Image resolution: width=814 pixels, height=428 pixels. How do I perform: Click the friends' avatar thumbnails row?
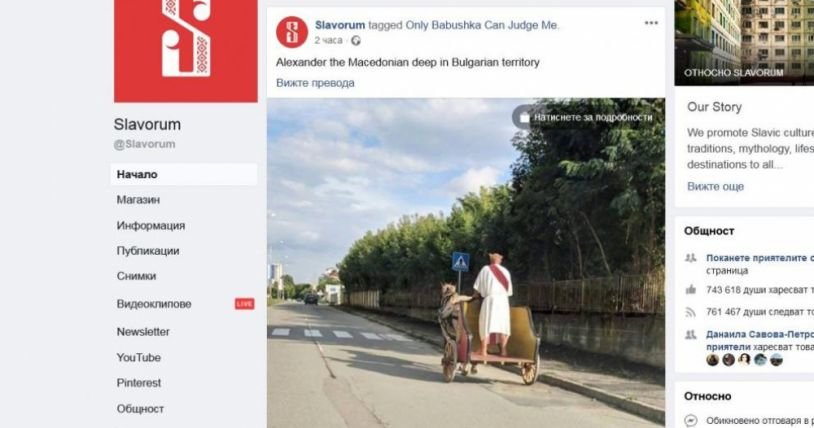point(744,359)
